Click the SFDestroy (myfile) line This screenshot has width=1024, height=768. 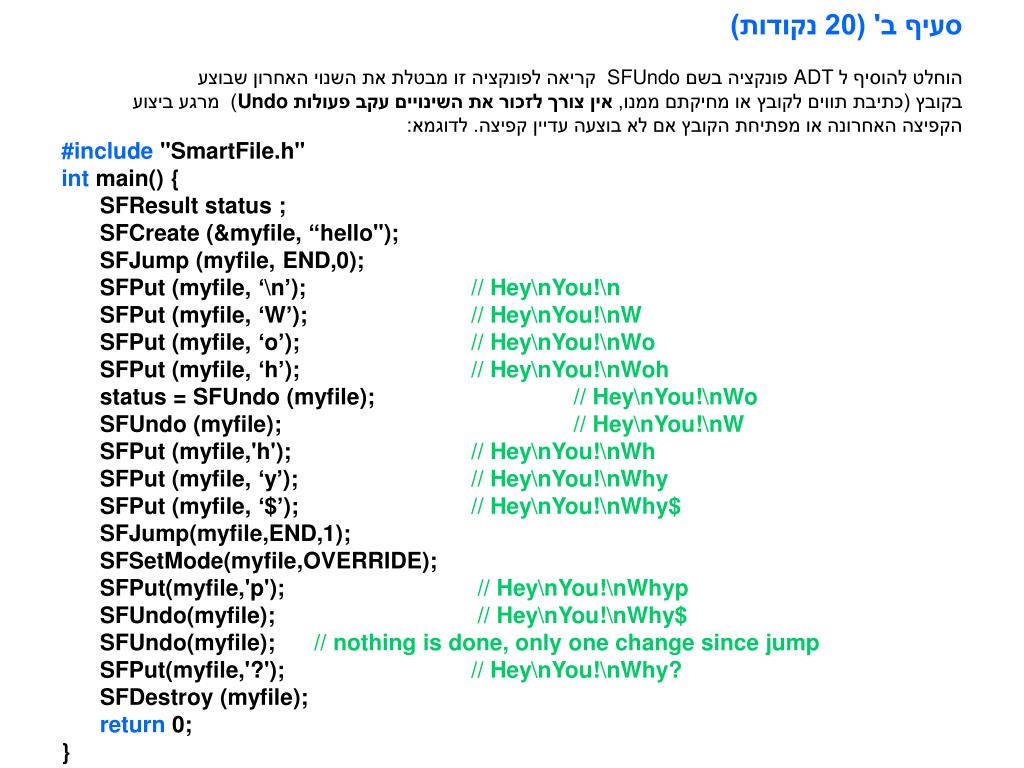point(204,698)
